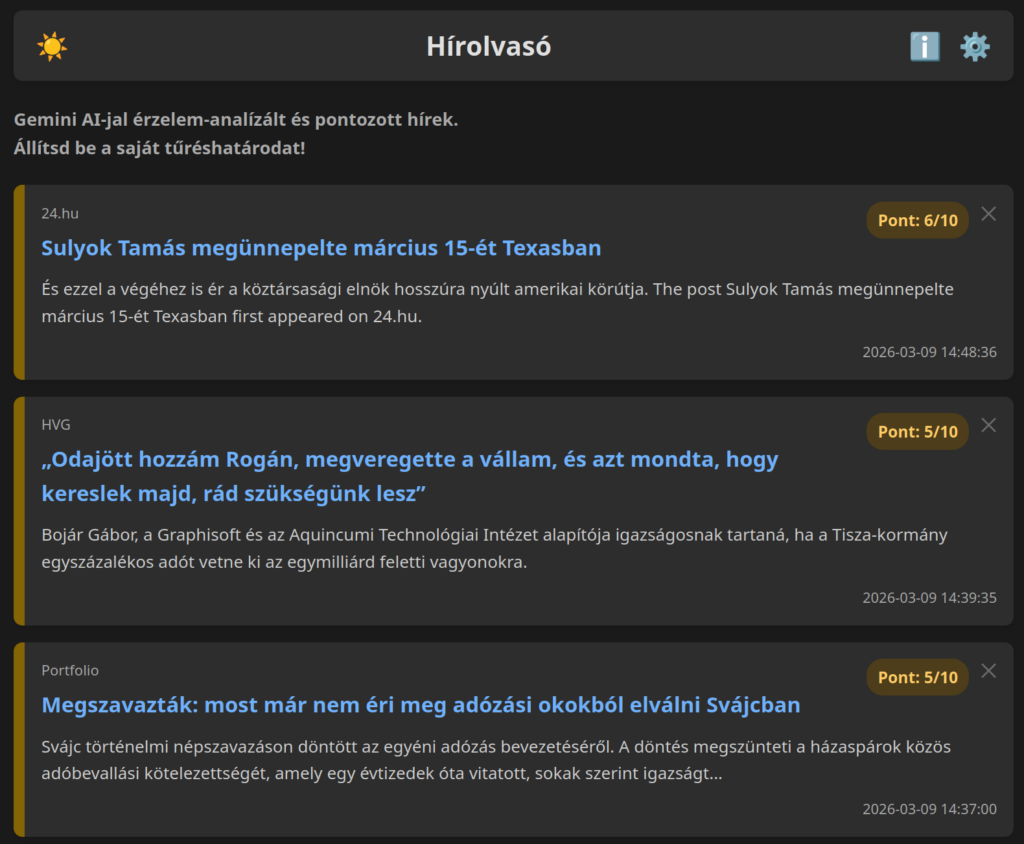The width and height of the screenshot is (1024, 844).
Task: Click the HVG source label
Action: coord(56,425)
